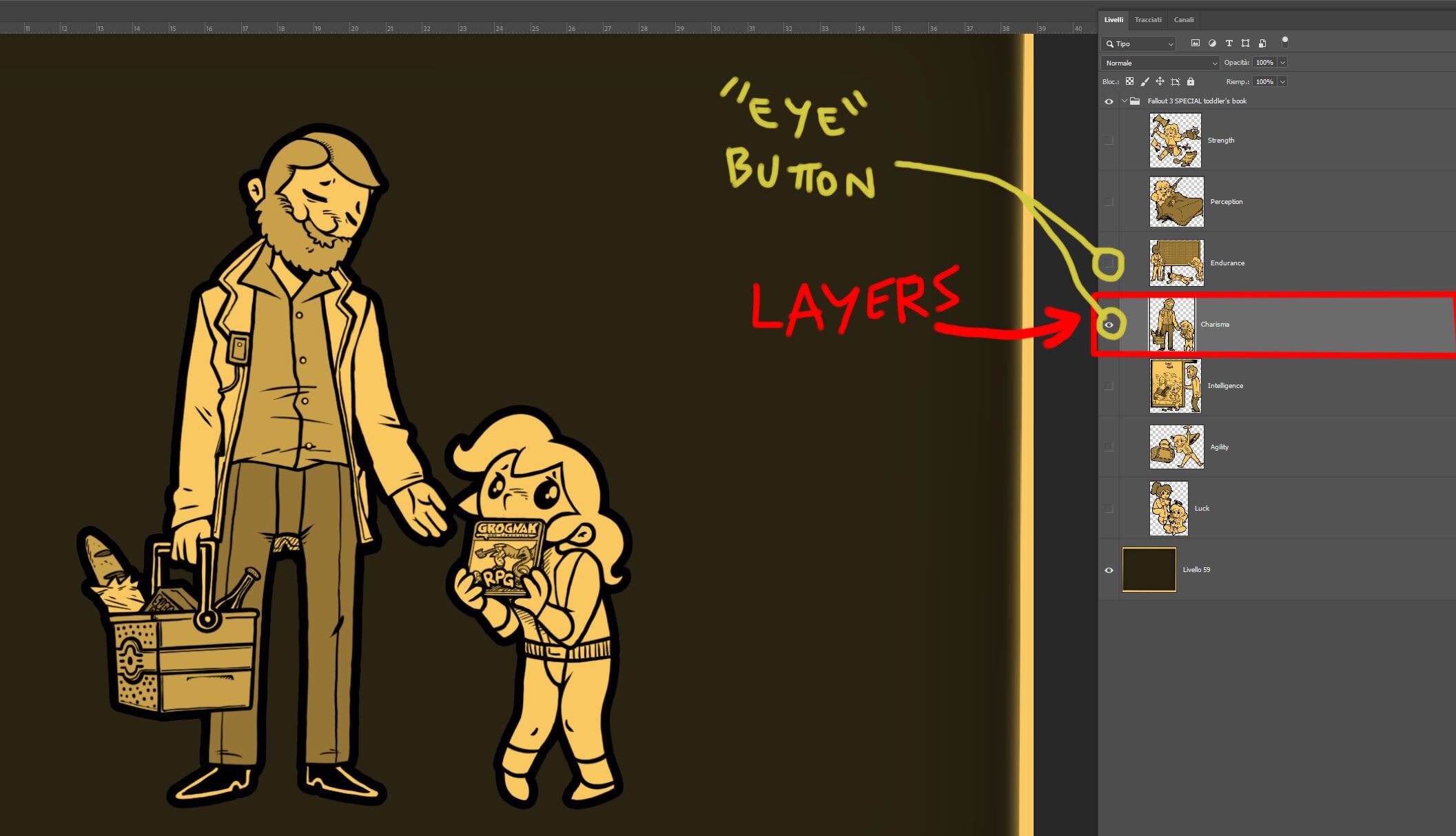Image resolution: width=1456 pixels, height=836 pixels.
Task: Click the Strength layer name
Action: pyautogui.click(x=1221, y=141)
